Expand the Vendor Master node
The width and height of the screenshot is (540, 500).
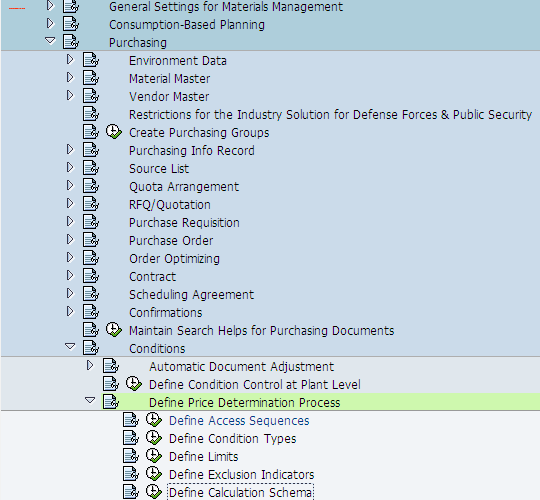[70, 95]
